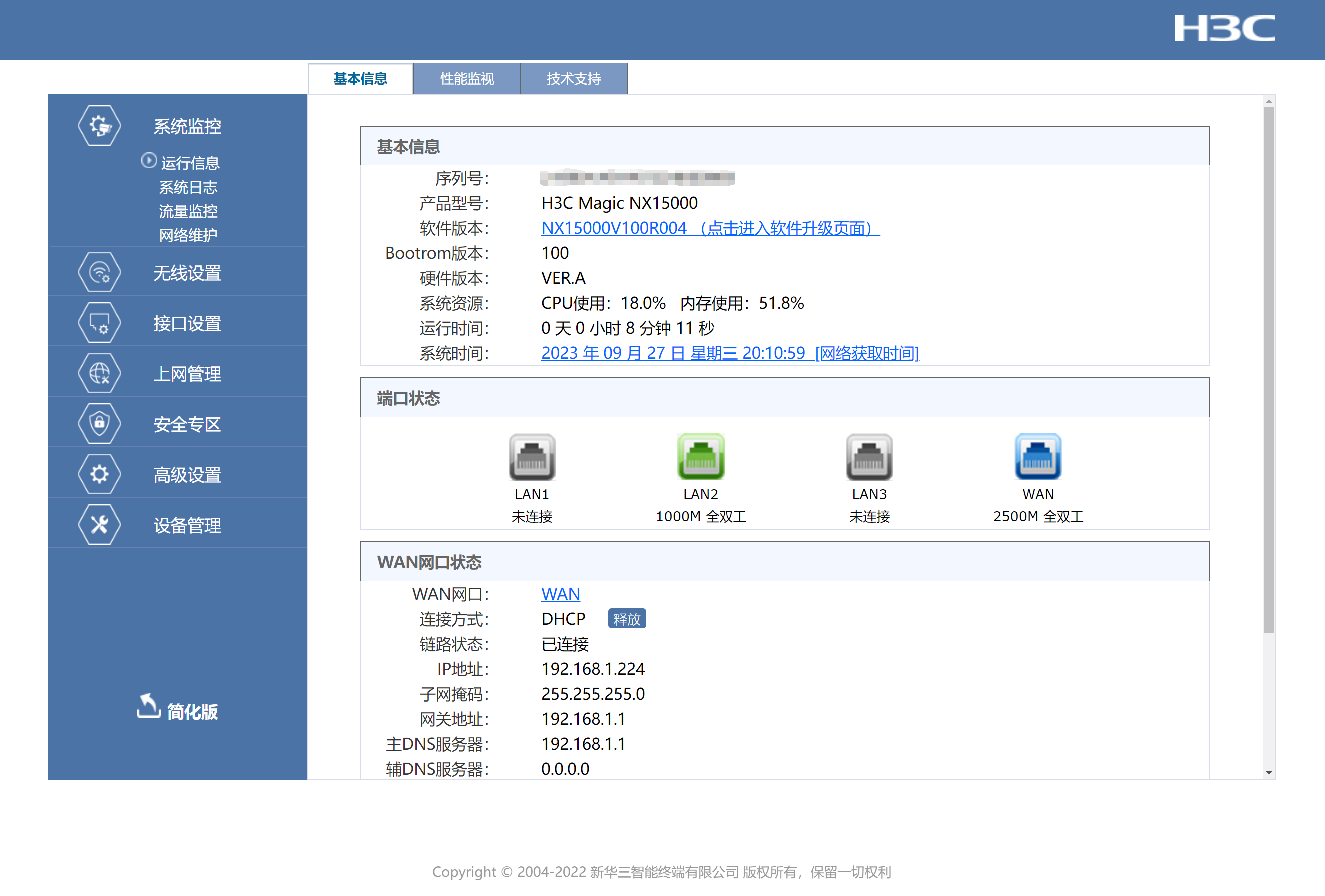Click the LAN1 未连接 status text
The image size is (1325, 896).
[532, 517]
